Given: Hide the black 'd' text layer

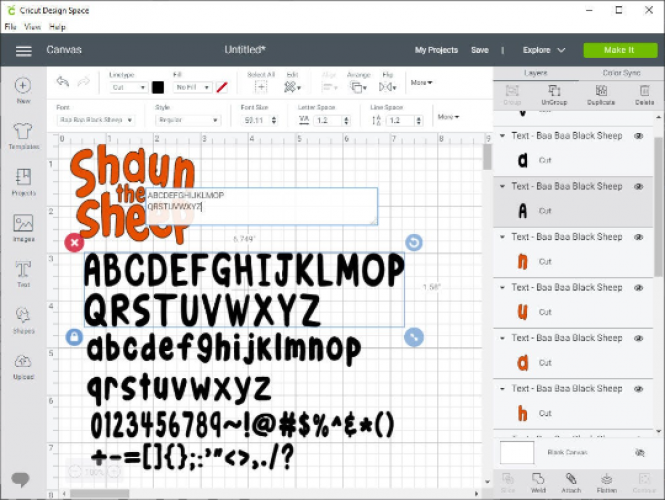Looking at the screenshot, I should [639, 136].
